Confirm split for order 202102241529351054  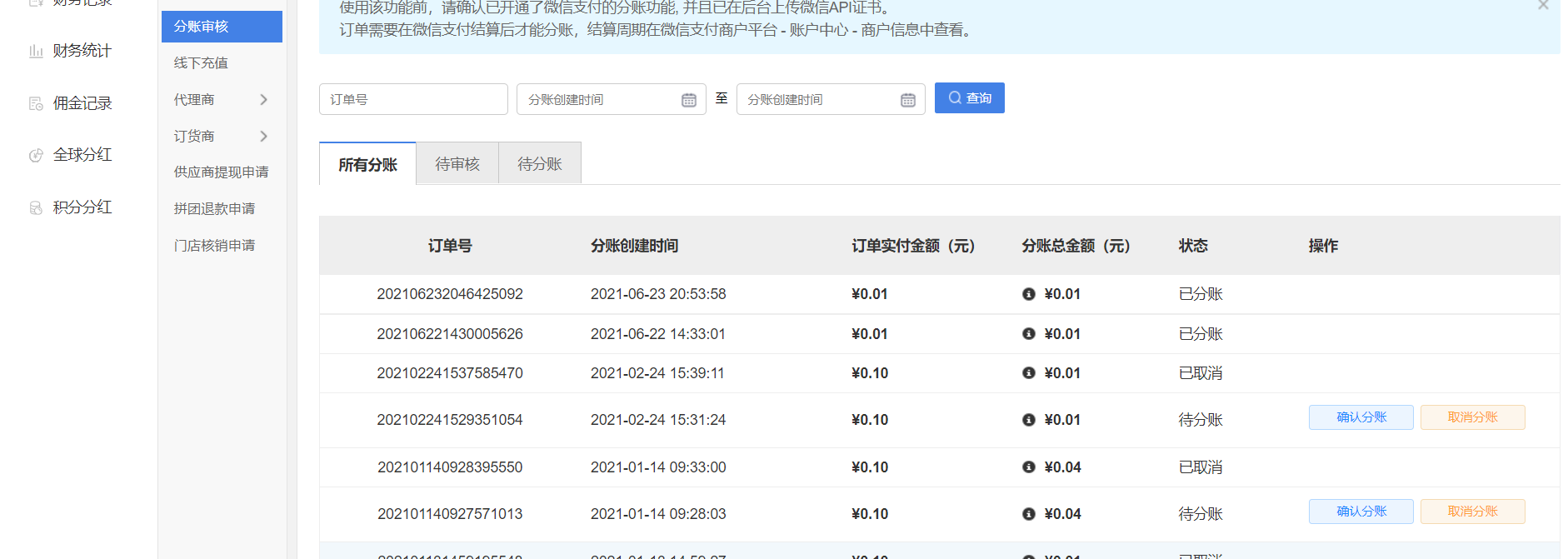[x=1361, y=417]
